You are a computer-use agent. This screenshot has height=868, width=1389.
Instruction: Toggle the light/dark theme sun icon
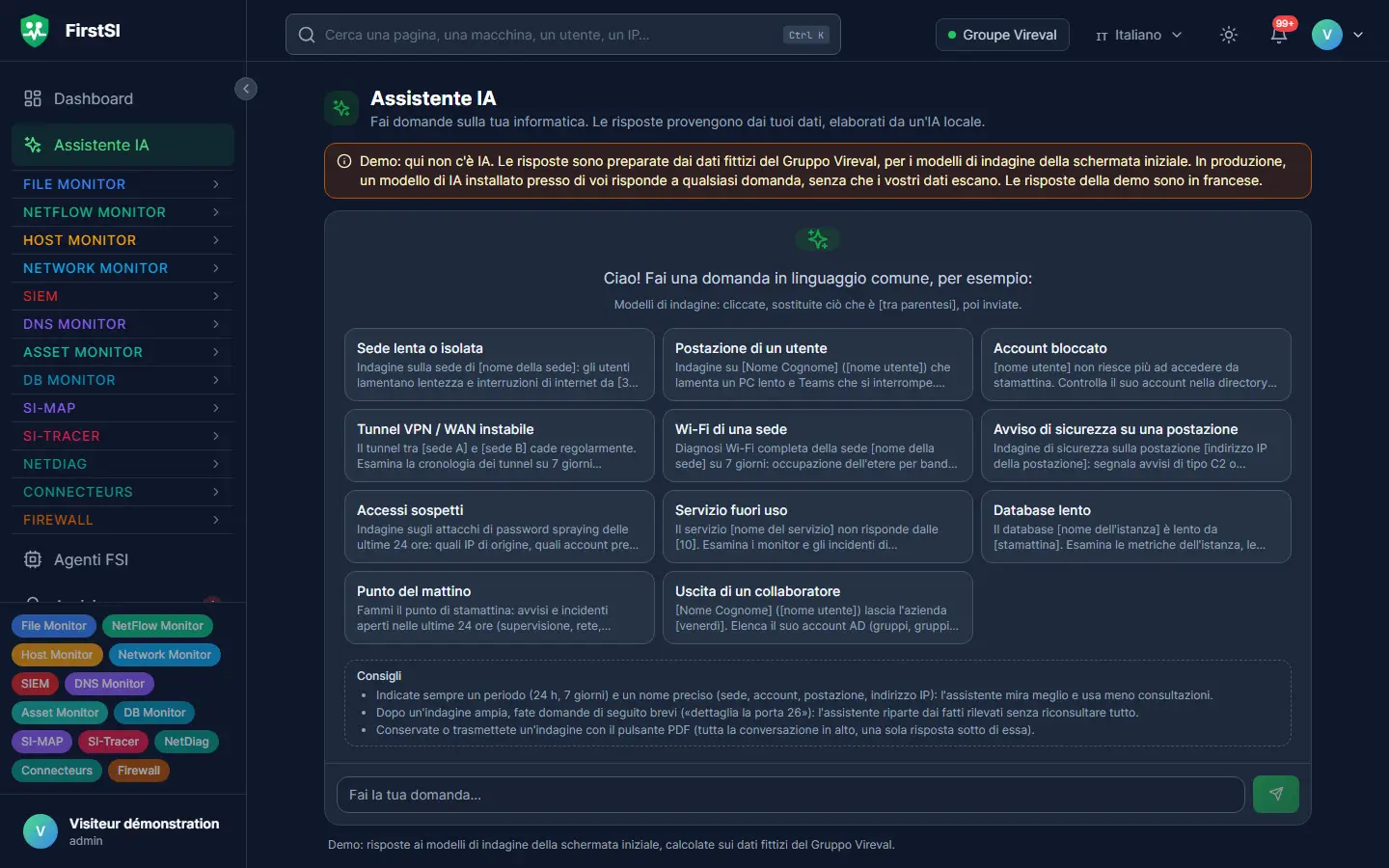pyautogui.click(x=1229, y=35)
